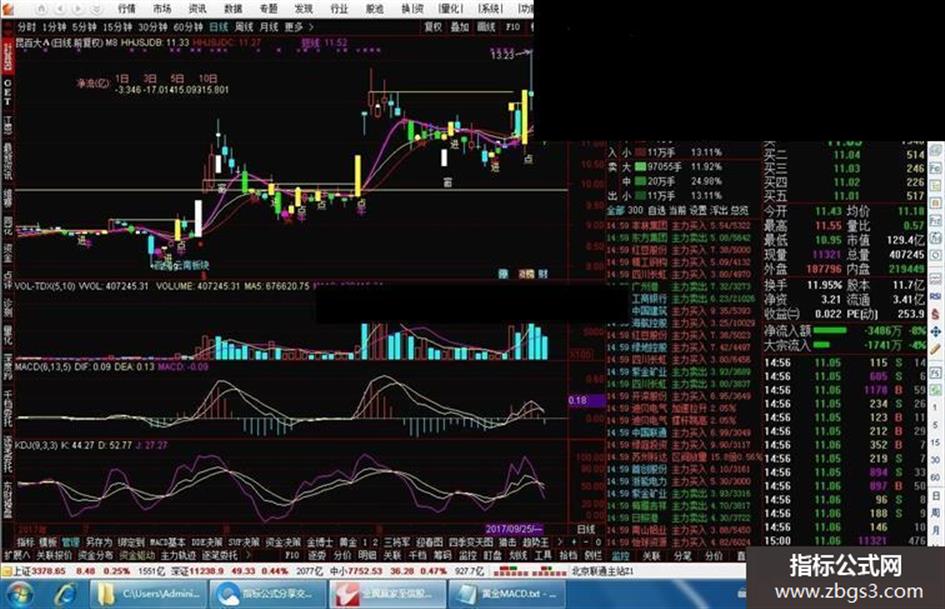Select the 模板 tab
This screenshot has height=609, width=945.
click(48, 543)
